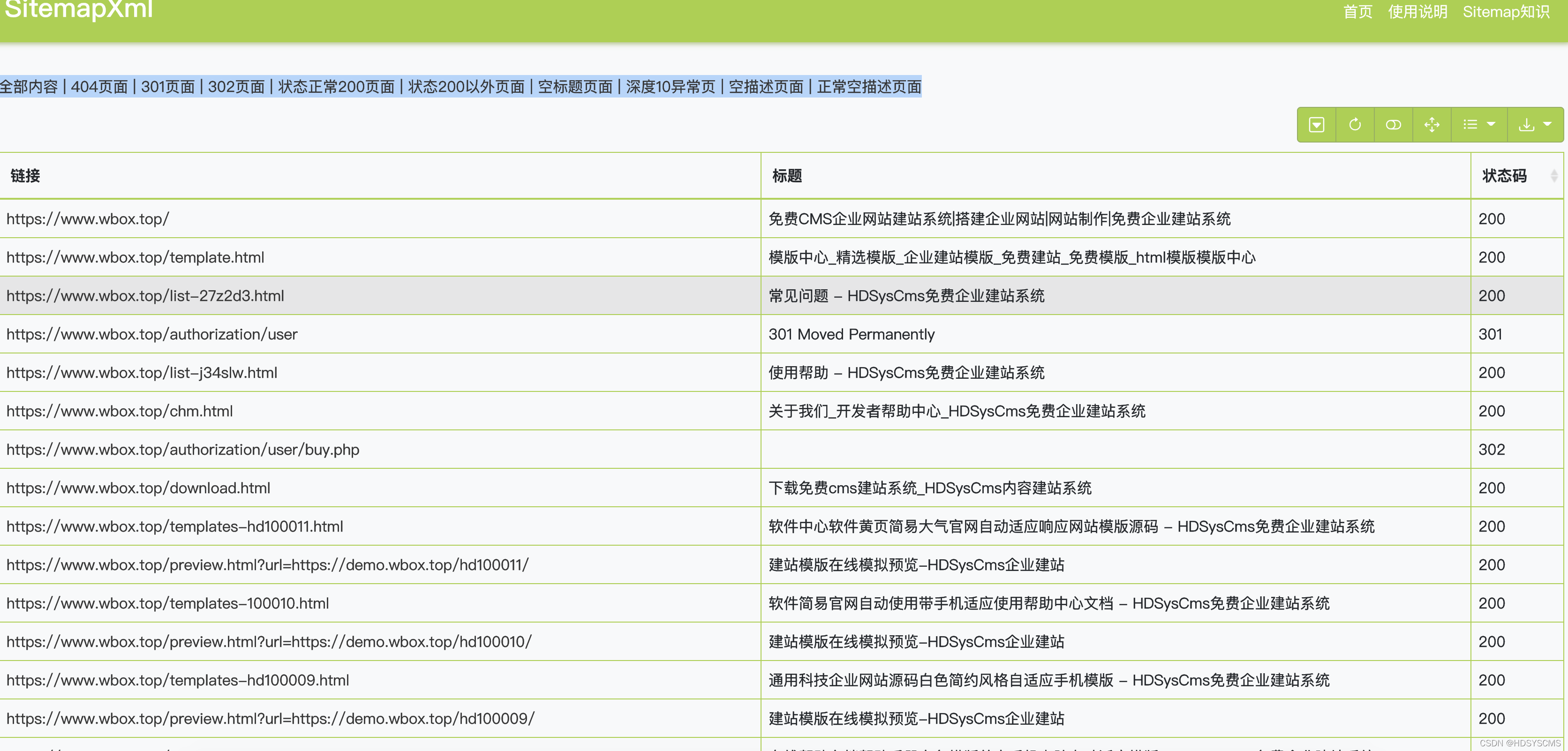Image resolution: width=1568 pixels, height=751 pixels.
Task: Click the pagination switch toolbar icon
Action: (x=1316, y=125)
